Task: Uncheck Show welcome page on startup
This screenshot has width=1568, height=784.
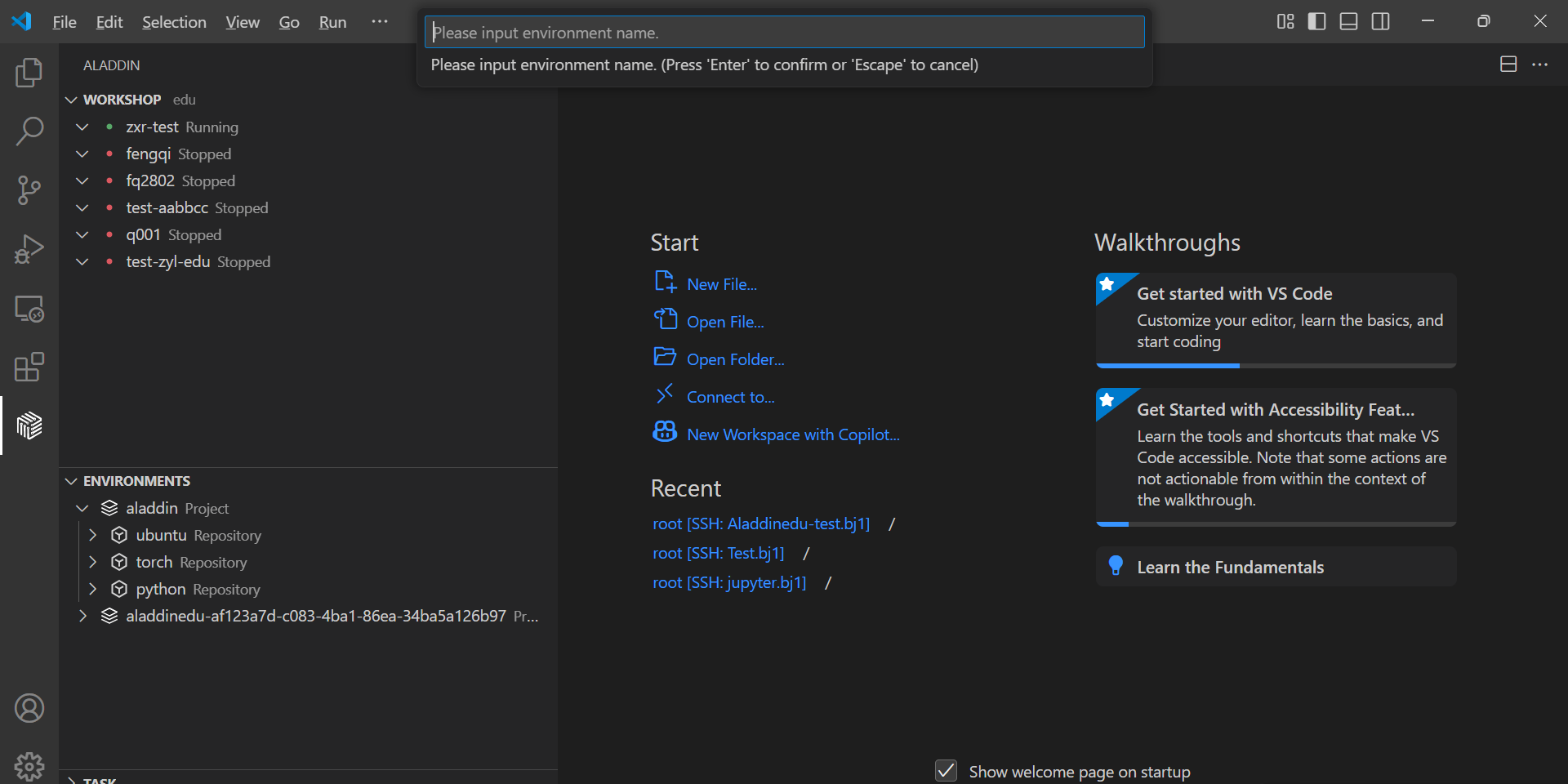Action: coord(946,771)
